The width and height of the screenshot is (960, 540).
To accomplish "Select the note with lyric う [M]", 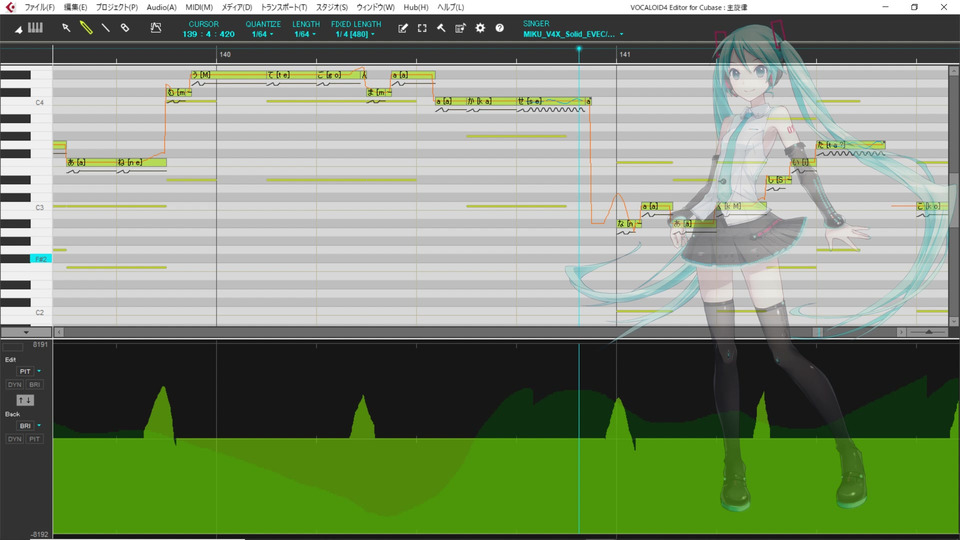I will tap(228, 75).
